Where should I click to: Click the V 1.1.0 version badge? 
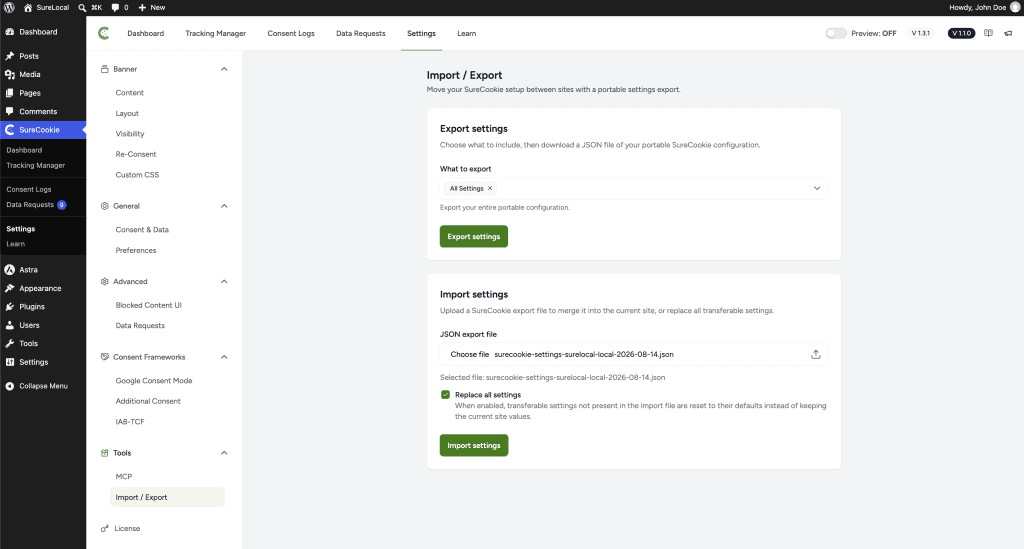tap(961, 33)
